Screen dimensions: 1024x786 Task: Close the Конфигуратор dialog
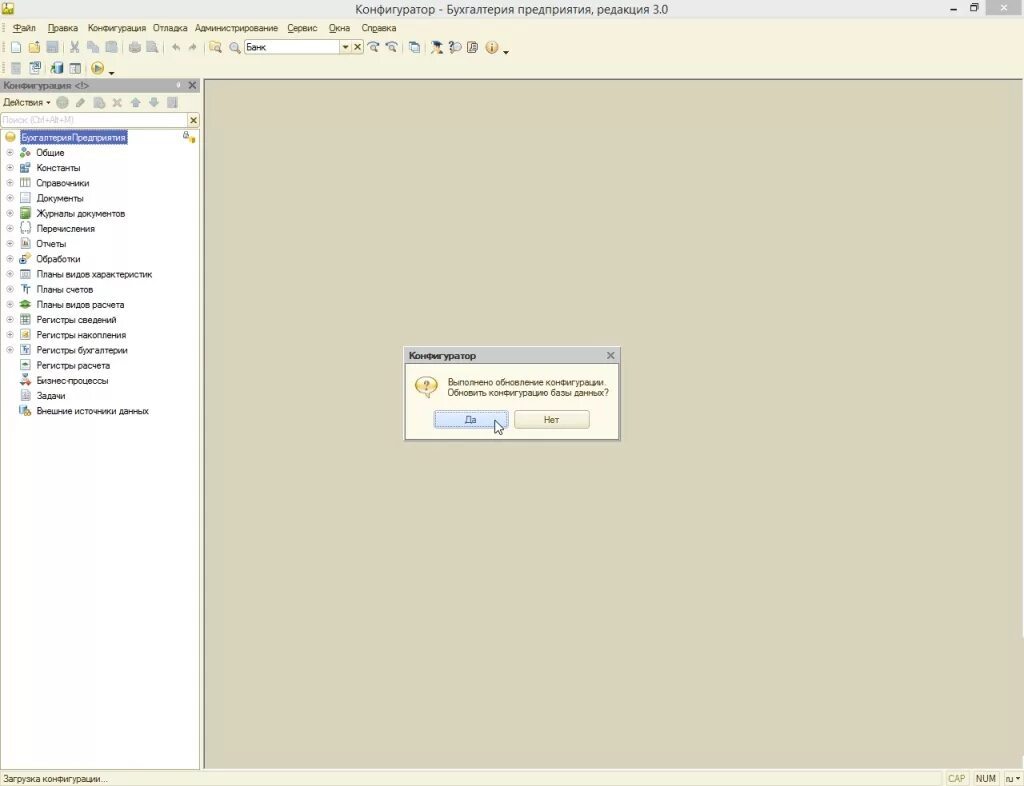coord(611,355)
